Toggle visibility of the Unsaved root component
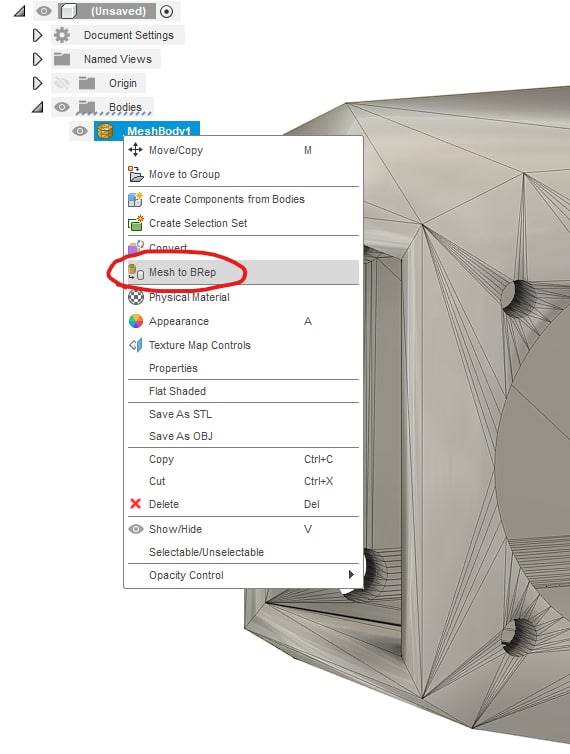 coord(44,11)
